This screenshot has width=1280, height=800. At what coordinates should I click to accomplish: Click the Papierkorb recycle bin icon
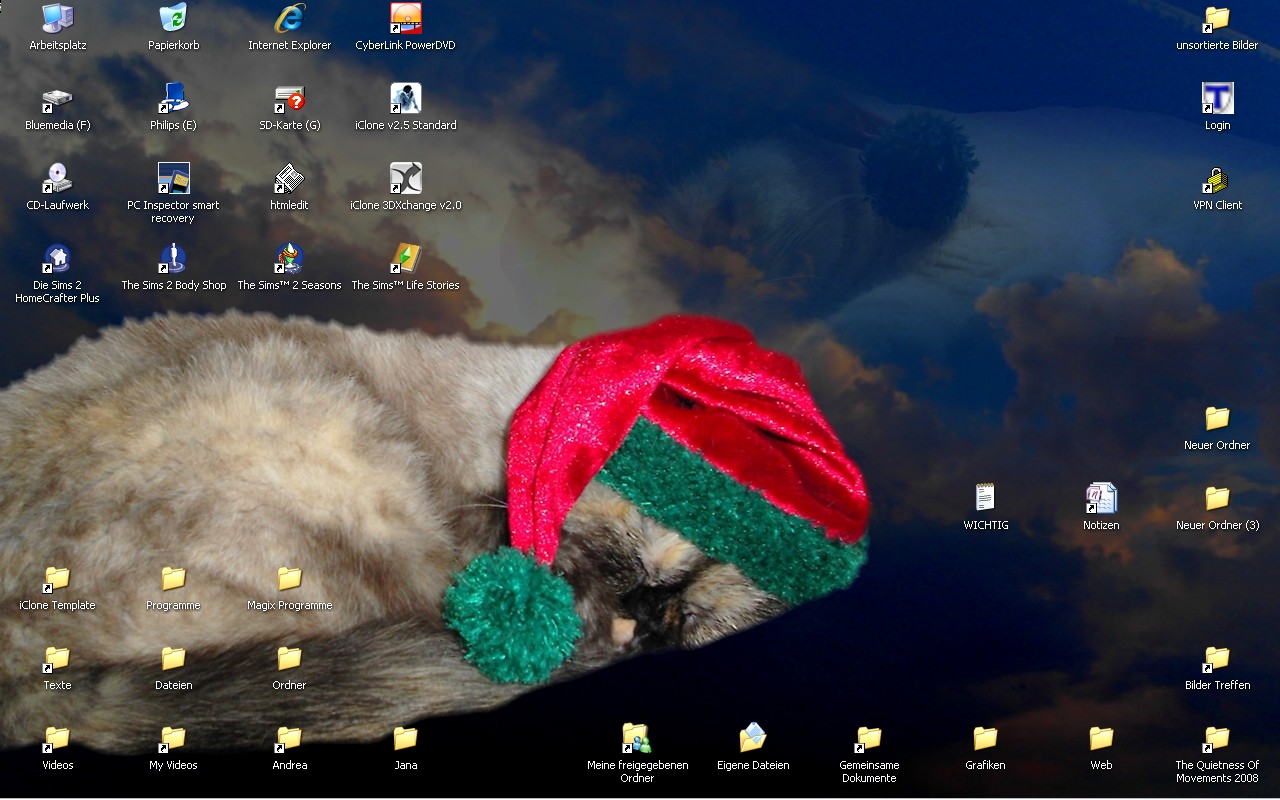173,19
